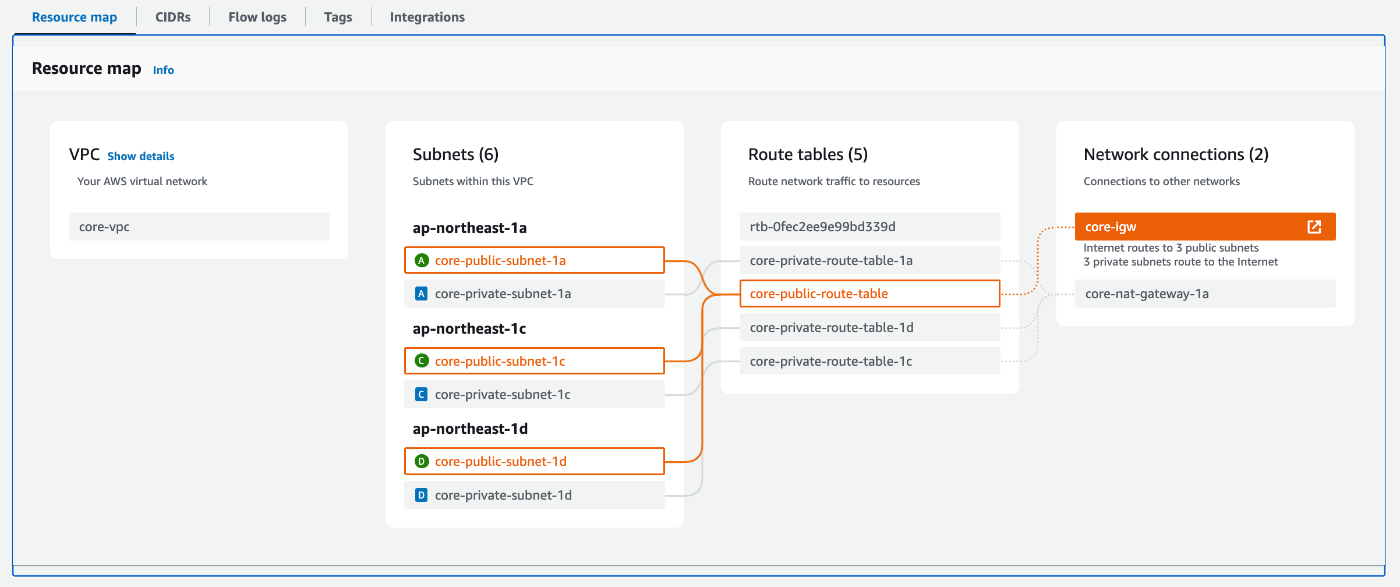Viewport: 1400px width, 587px height.
Task: Select core-private-route-table-1a
Action: tap(870, 261)
